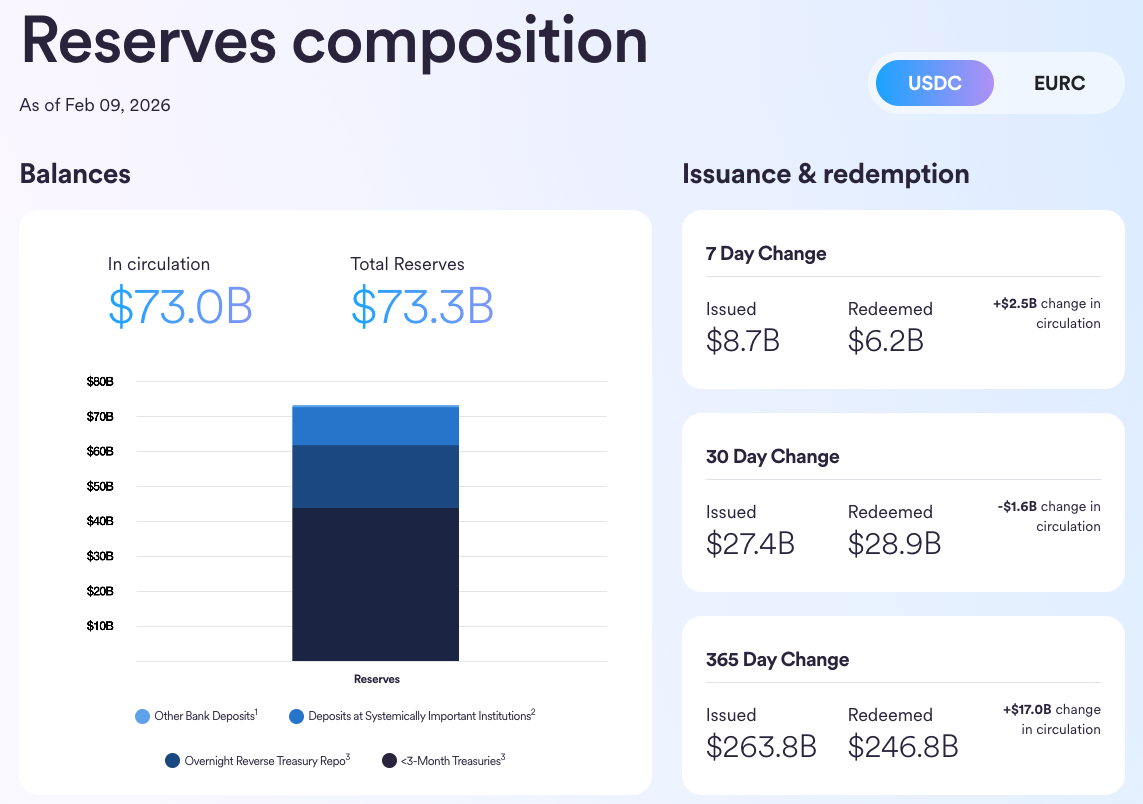The height and width of the screenshot is (804, 1143).
Task: Select the dark navy <3-Month Treasuries bar segment
Action: coord(375,584)
